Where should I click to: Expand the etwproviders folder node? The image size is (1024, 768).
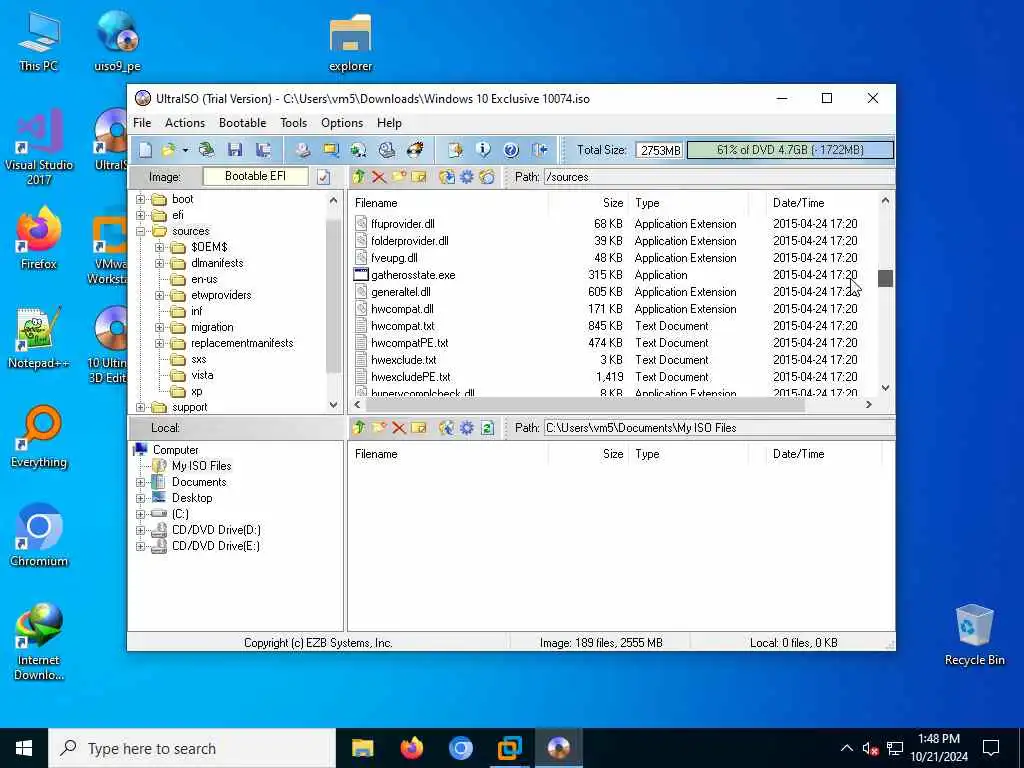click(159, 295)
